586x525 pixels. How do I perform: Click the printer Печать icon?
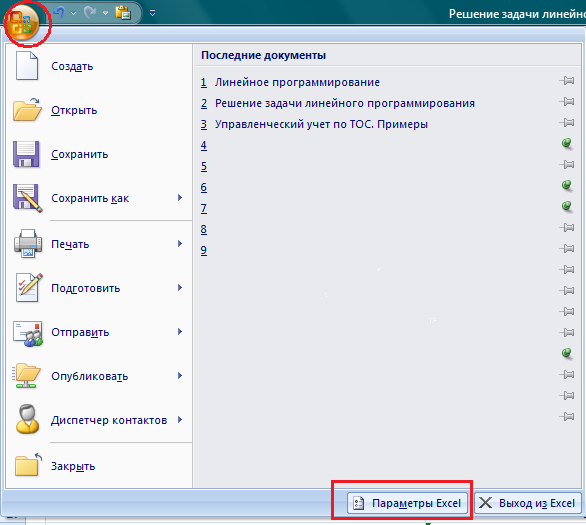click(x=27, y=244)
